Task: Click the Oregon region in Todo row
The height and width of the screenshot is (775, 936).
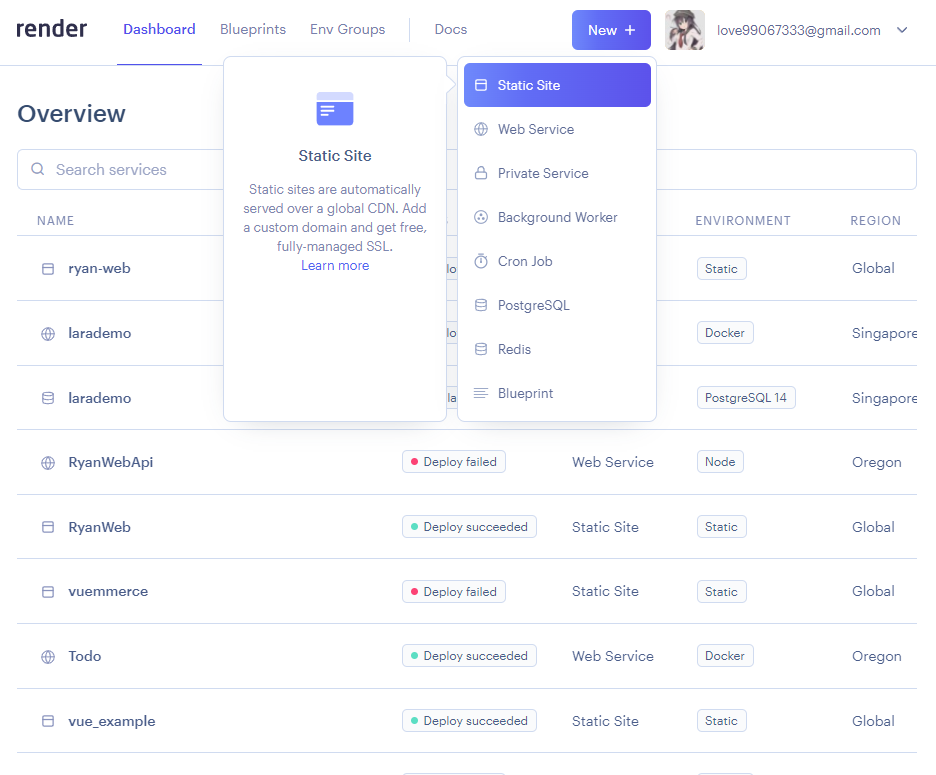Action: (x=876, y=656)
